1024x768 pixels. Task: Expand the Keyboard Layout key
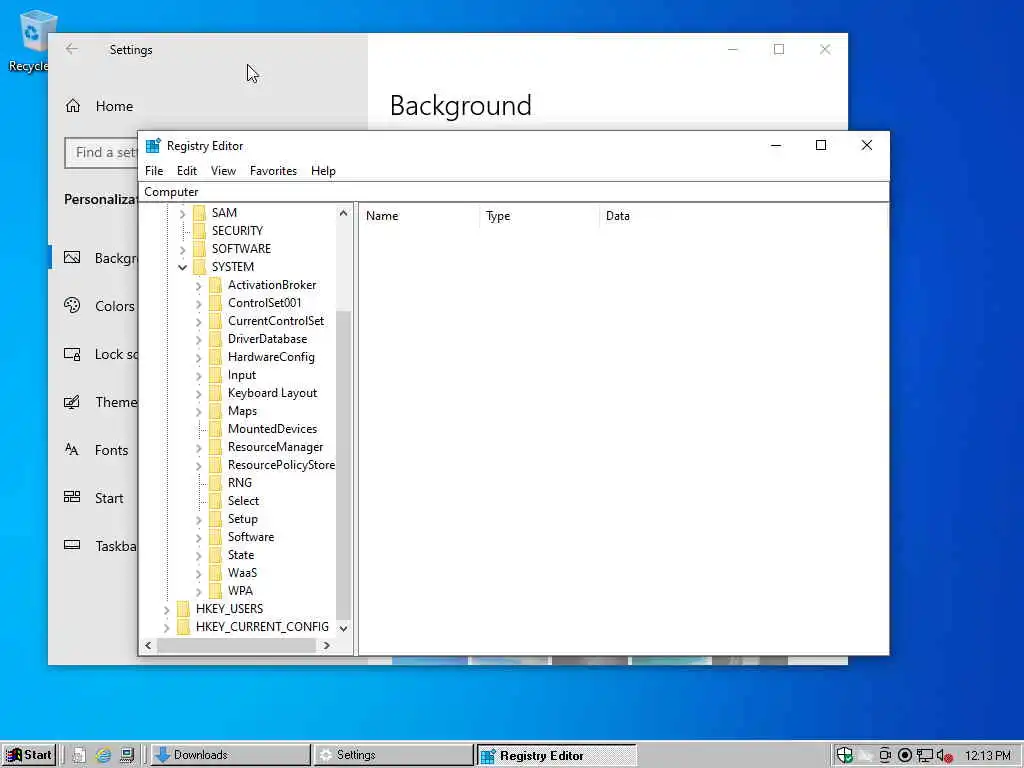199,394
